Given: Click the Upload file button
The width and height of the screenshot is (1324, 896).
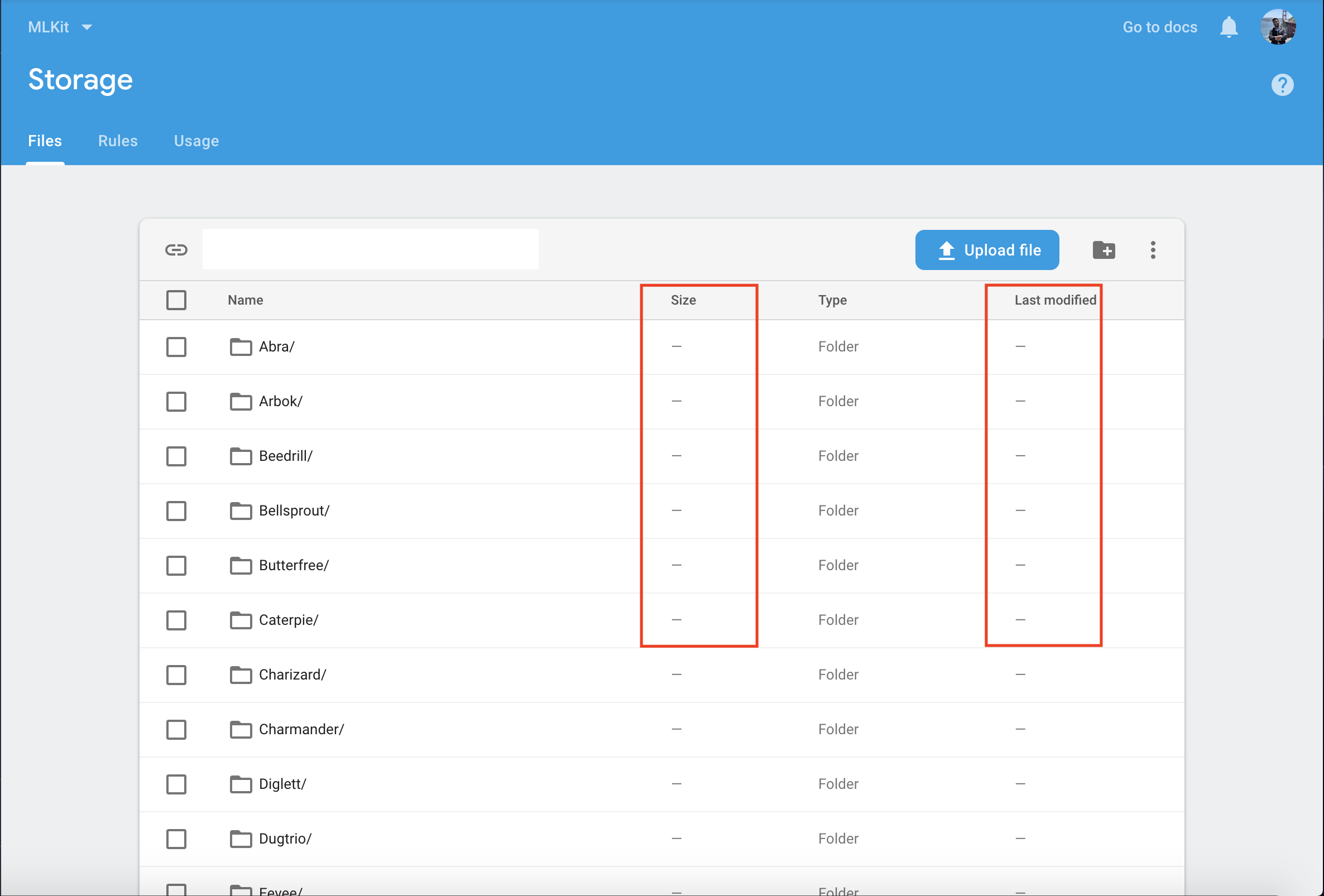Looking at the screenshot, I should coord(987,249).
